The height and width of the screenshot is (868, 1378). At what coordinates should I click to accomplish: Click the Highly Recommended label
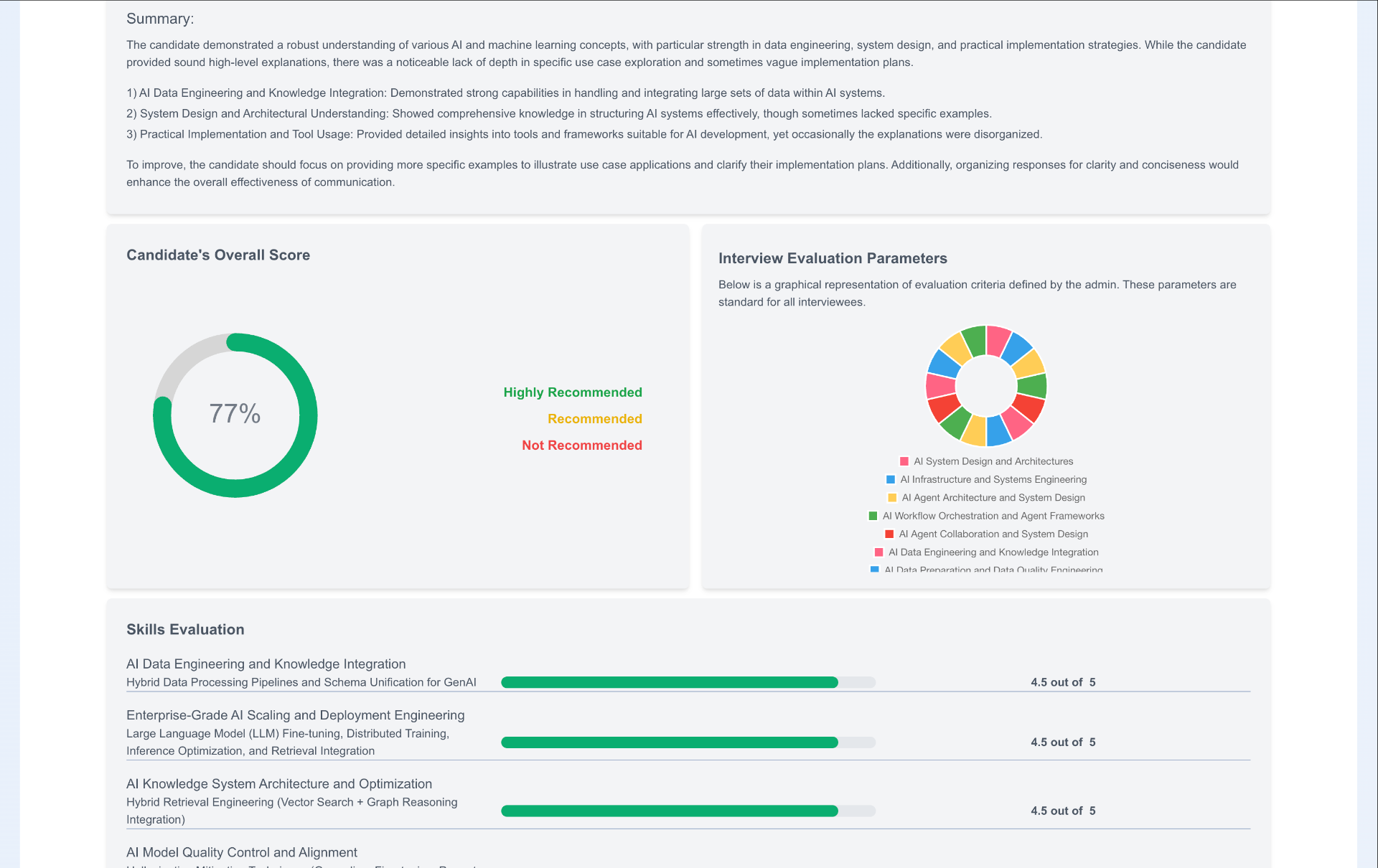[x=573, y=392]
